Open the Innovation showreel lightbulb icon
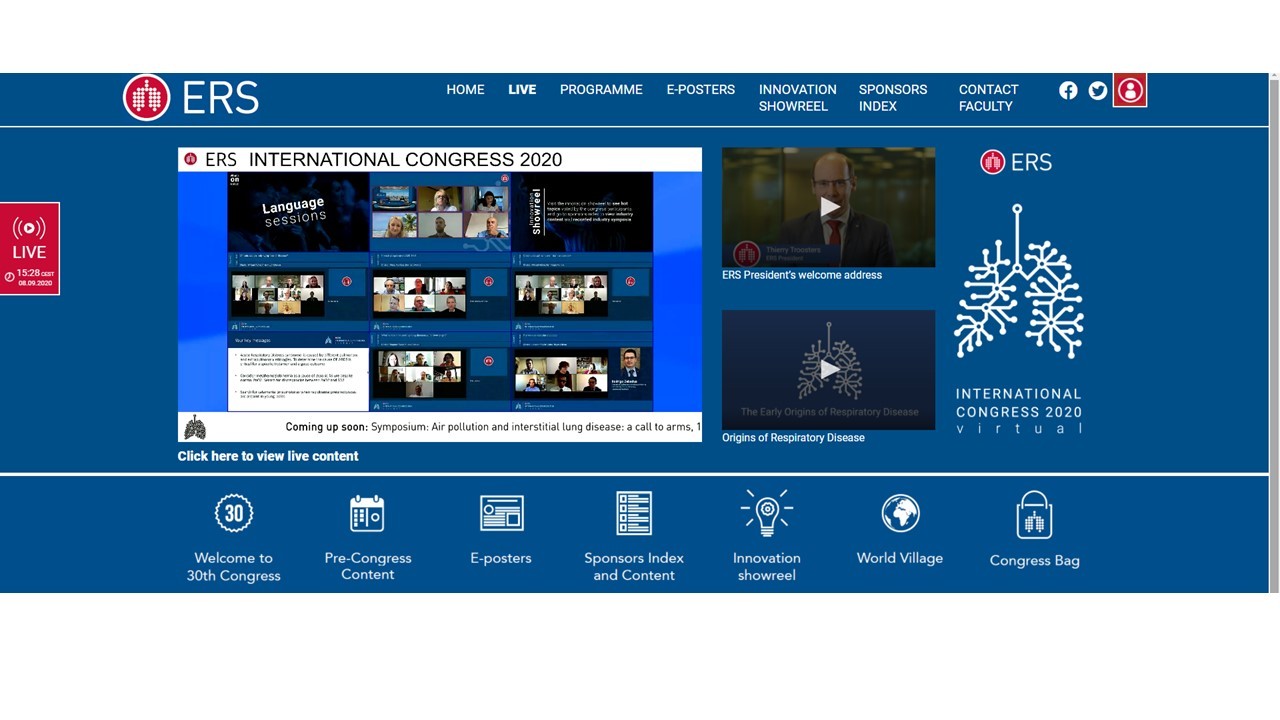Screen dimensions: 1280x720 (x=767, y=513)
